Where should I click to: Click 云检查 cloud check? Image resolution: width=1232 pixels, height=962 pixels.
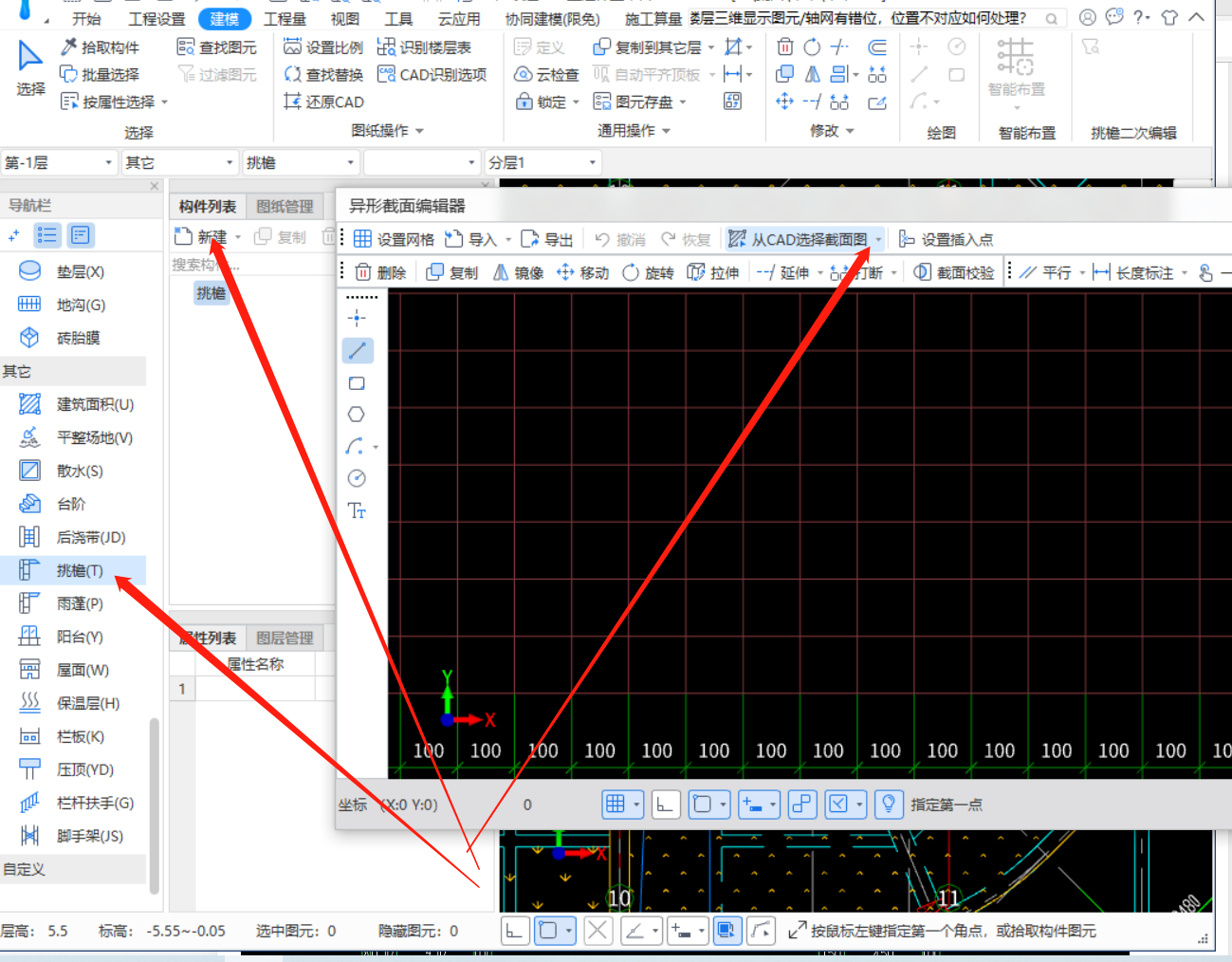tap(546, 74)
